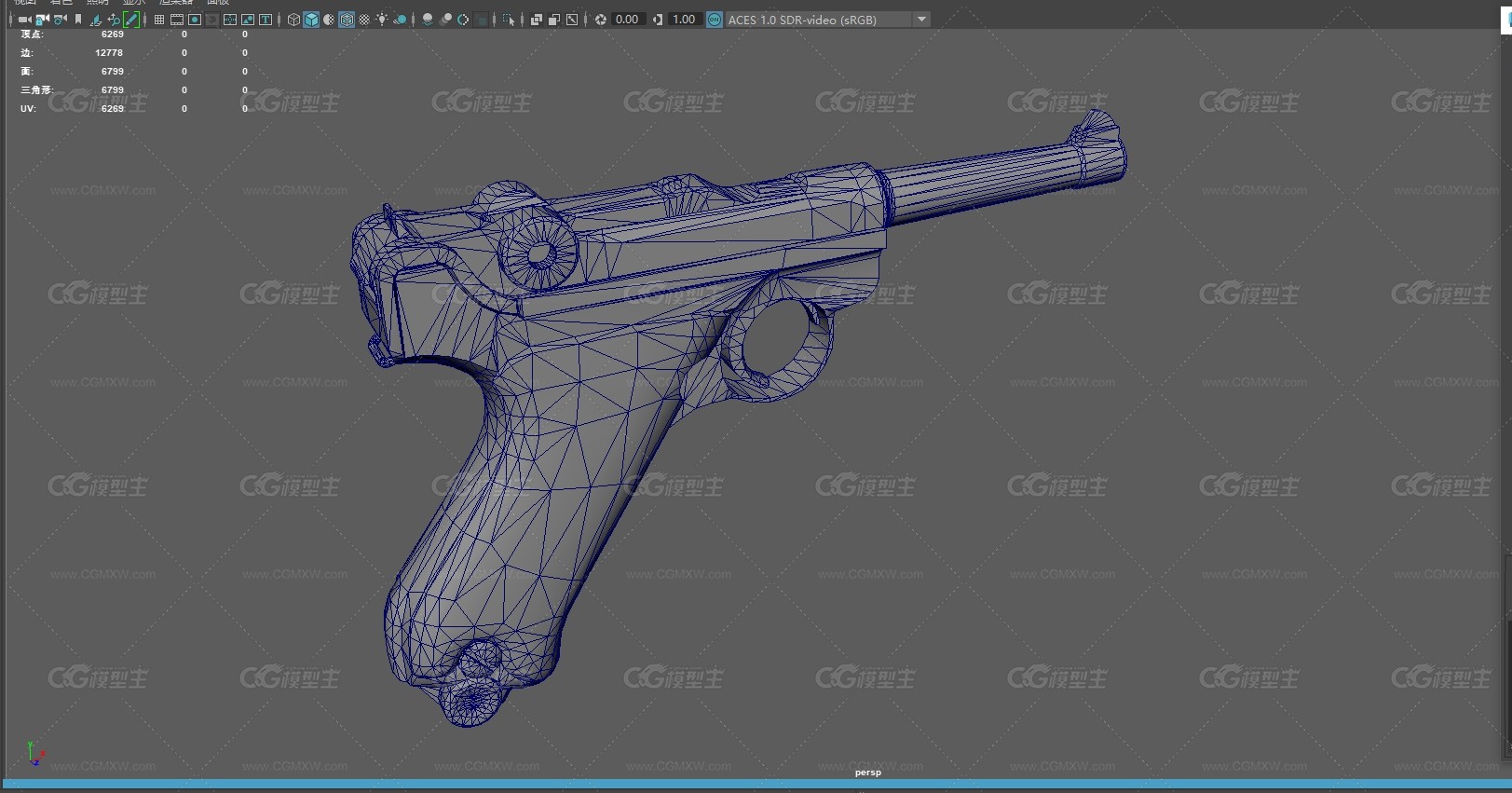Image resolution: width=1512 pixels, height=793 pixels.
Task: Open the ACES 1.0 SDR-video dropdown arrow
Action: click(x=921, y=20)
